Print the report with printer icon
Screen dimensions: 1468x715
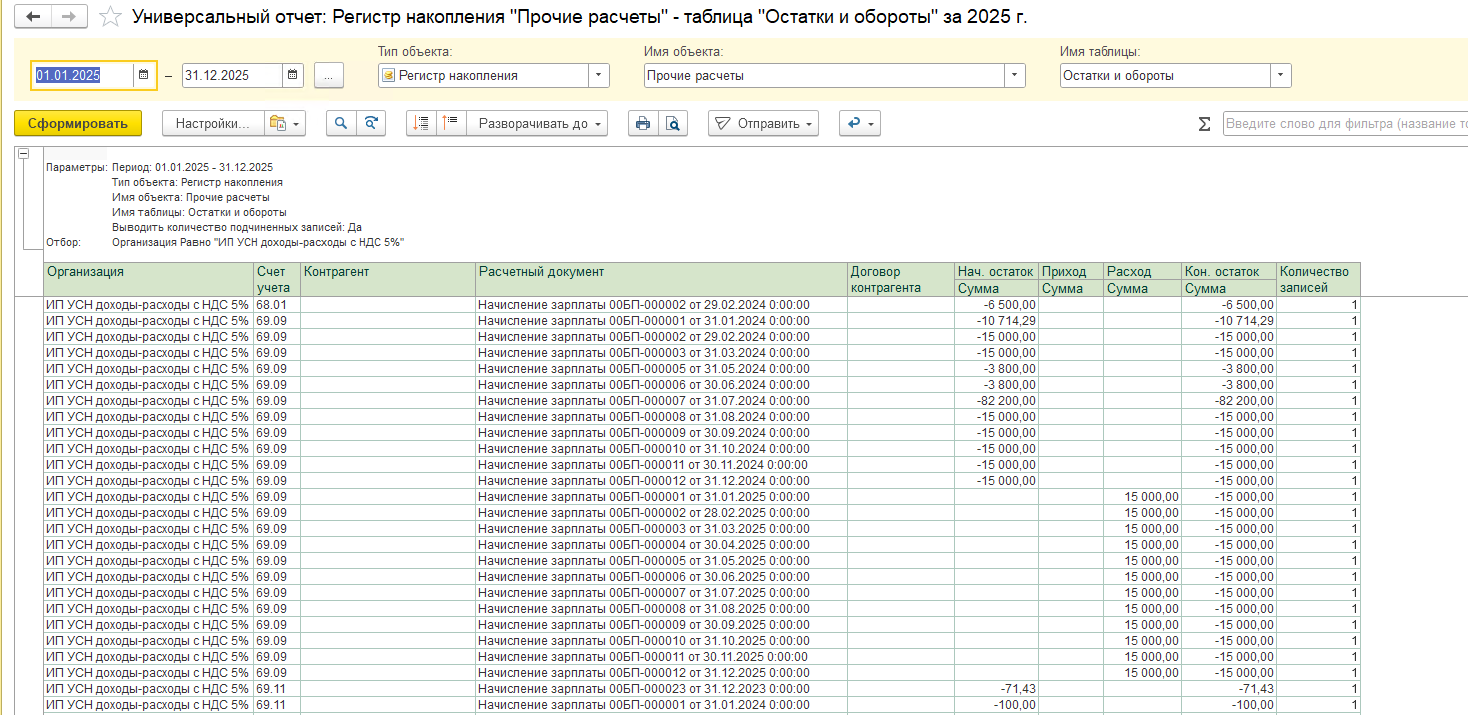[x=643, y=123]
